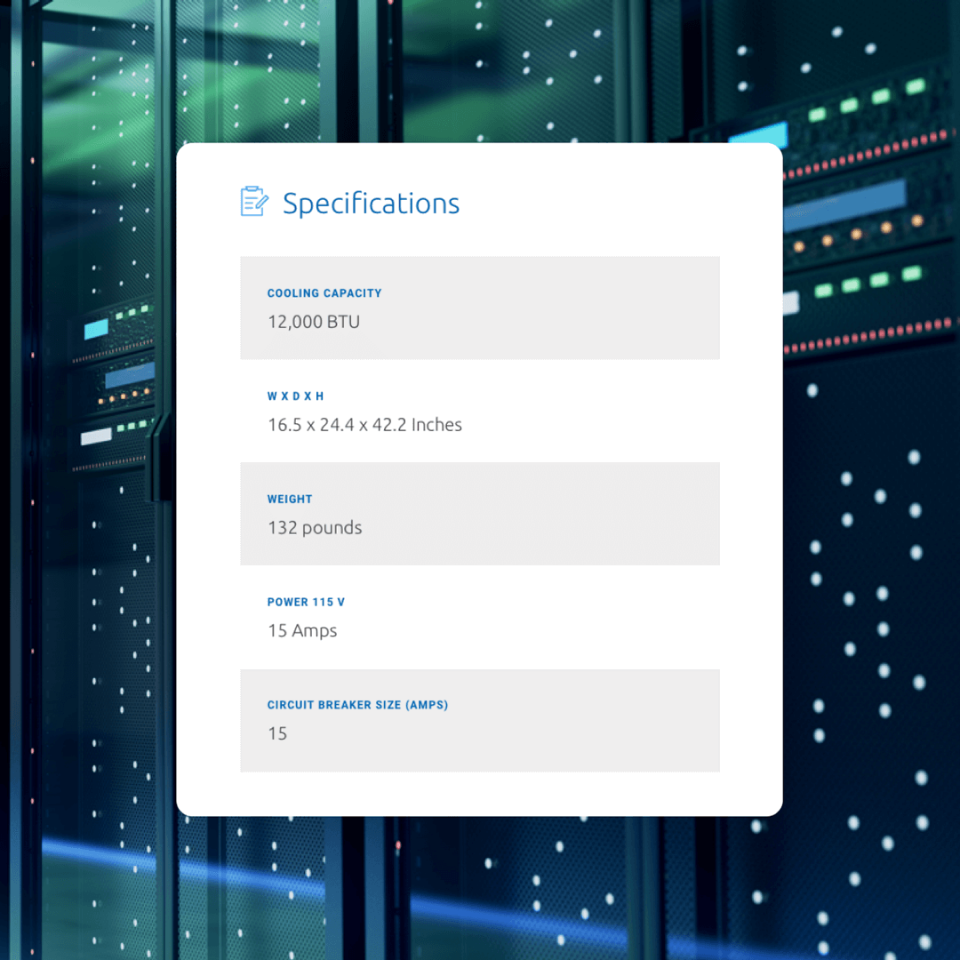Click the clipboard icon beside Specifications

click(254, 201)
